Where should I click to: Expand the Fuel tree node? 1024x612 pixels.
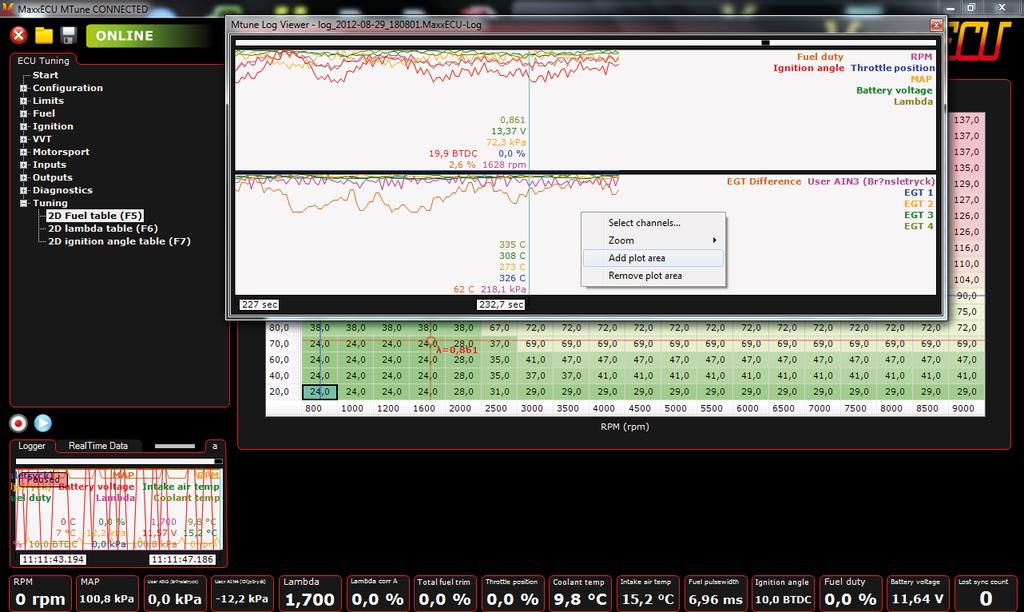coord(24,114)
